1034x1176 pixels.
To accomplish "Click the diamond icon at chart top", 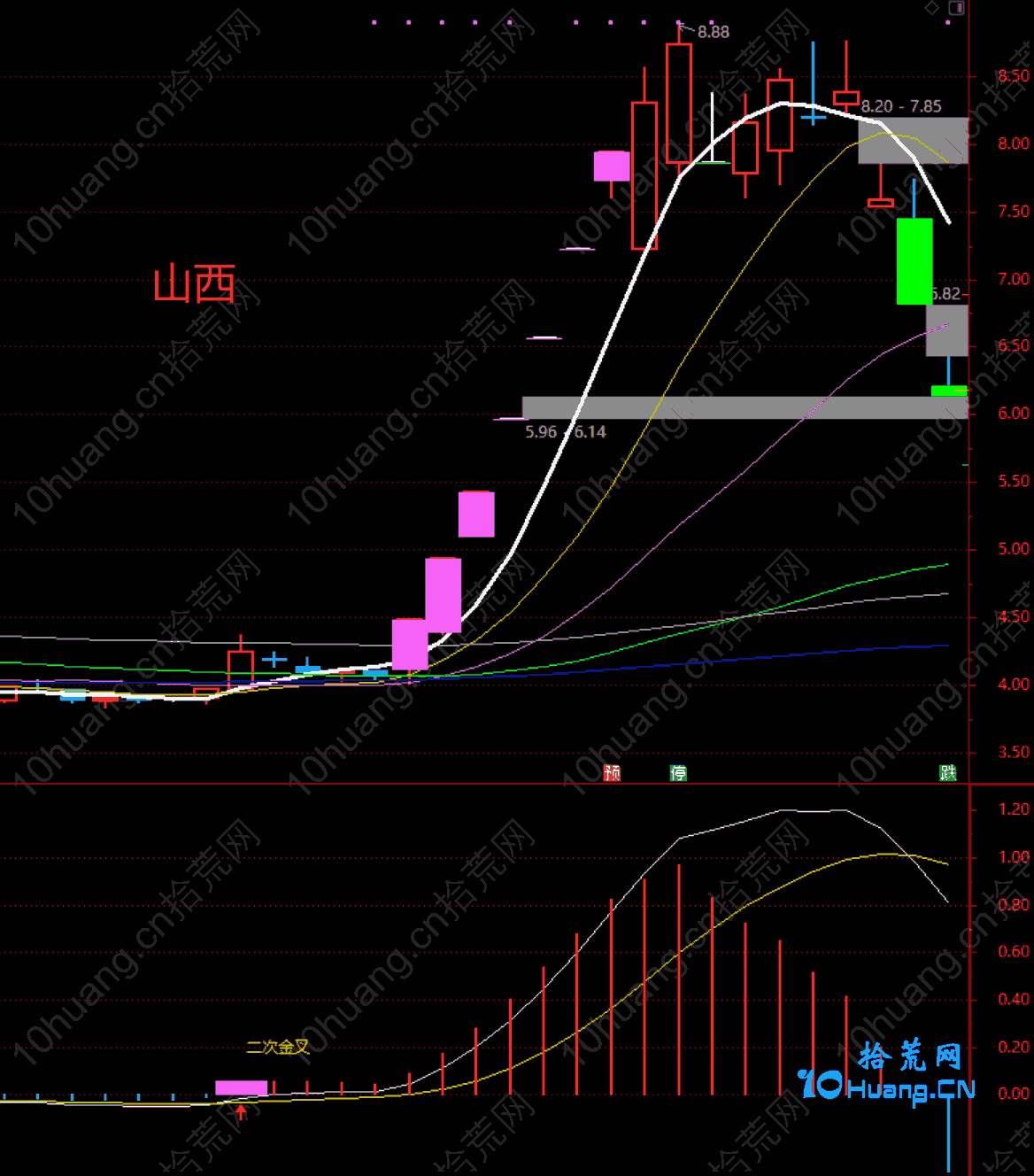I will (x=931, y=8).
